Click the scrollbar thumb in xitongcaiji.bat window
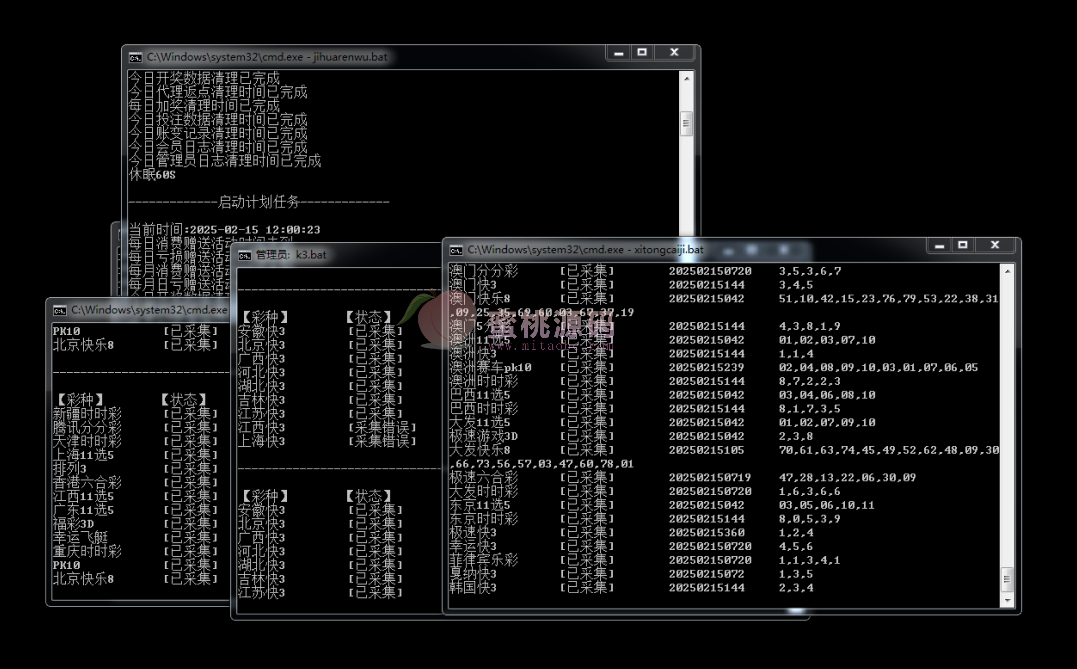 1007,580
